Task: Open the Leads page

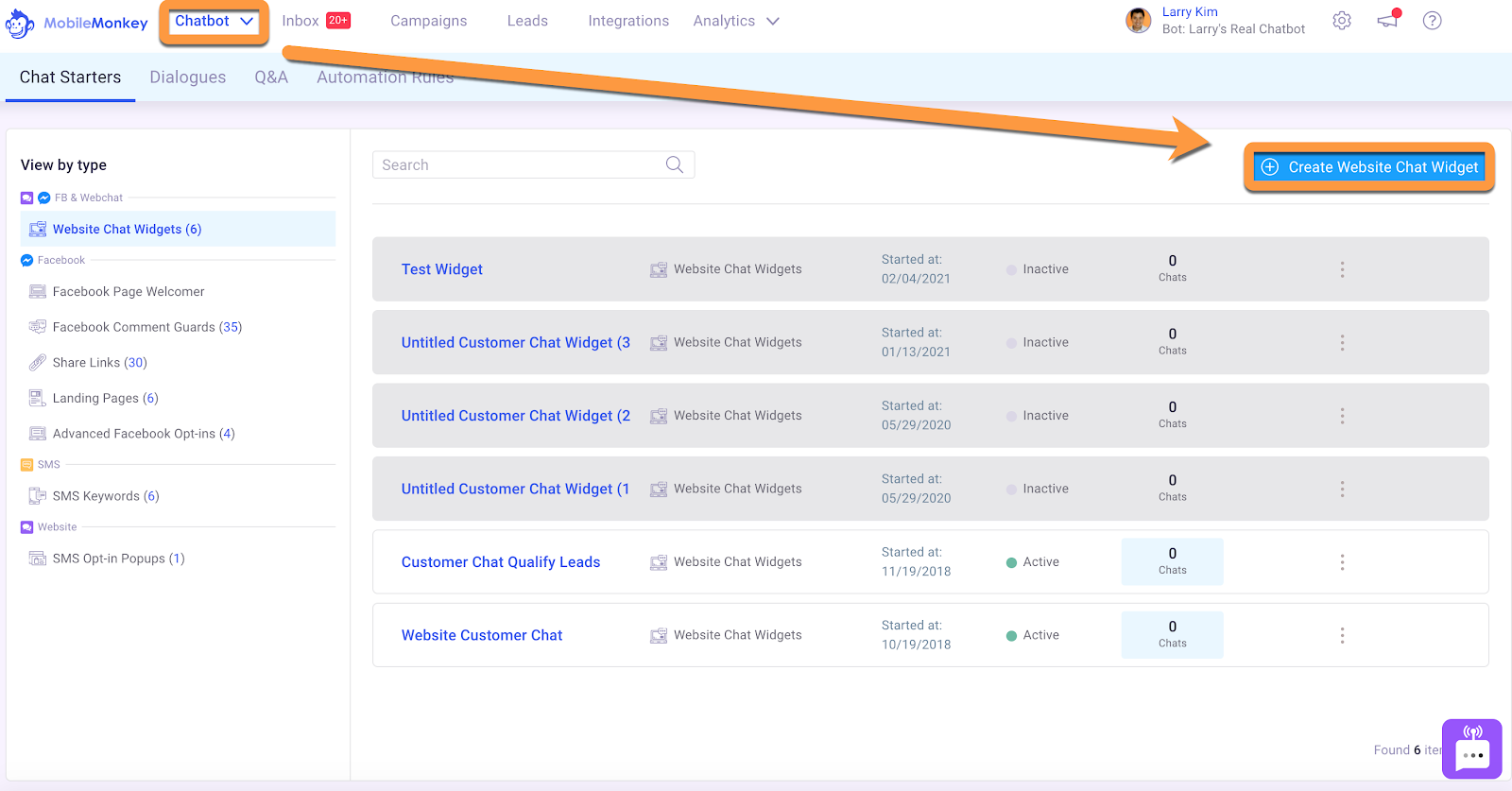Action: [527, 21]
